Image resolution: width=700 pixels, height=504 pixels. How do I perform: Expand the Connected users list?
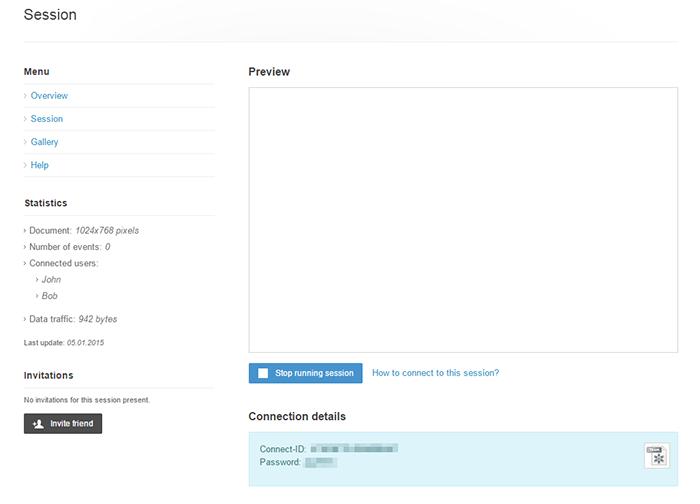[x=64, y=263]
